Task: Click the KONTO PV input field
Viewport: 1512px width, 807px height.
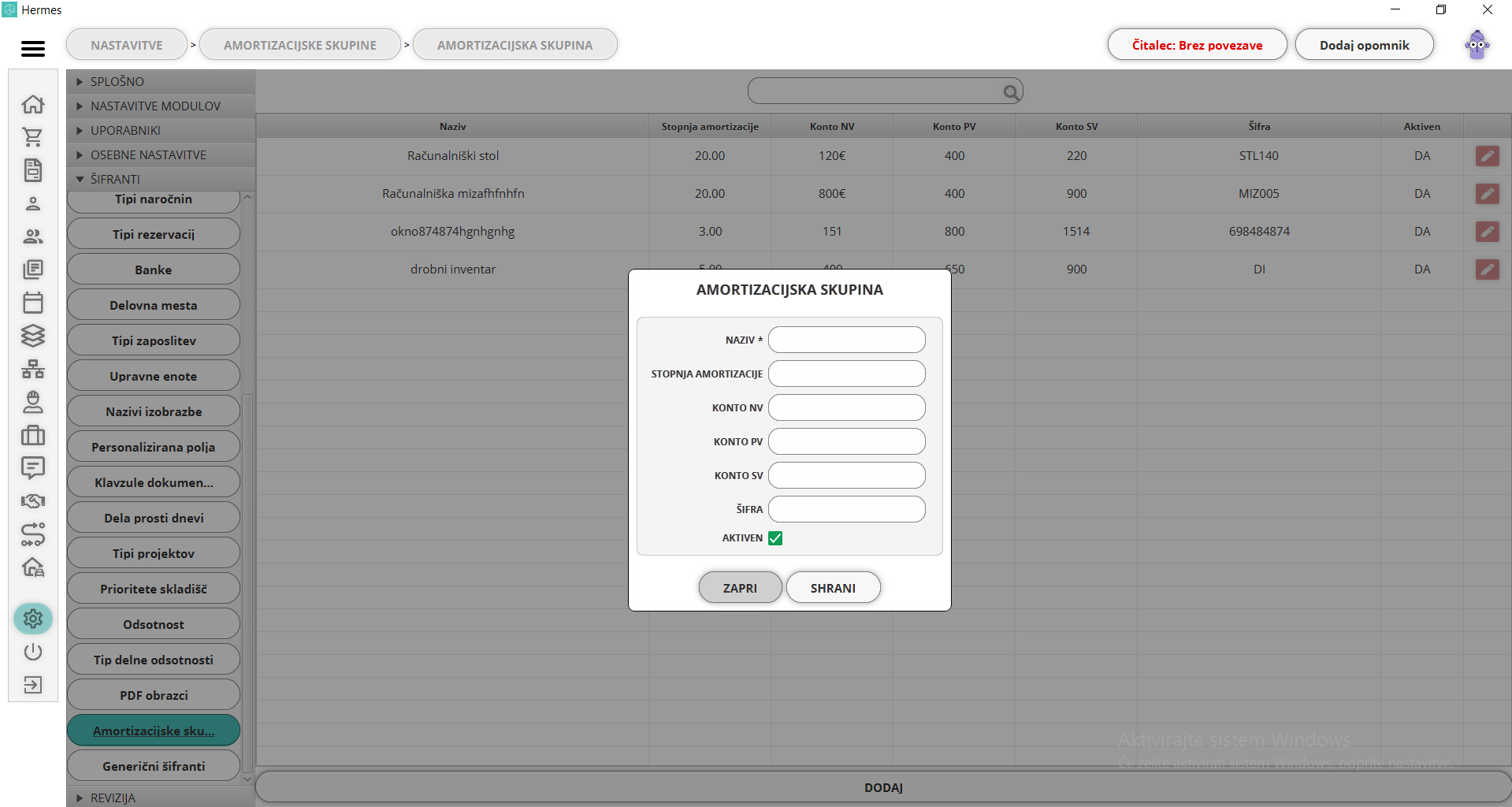Action: click(x=847, y=441)
